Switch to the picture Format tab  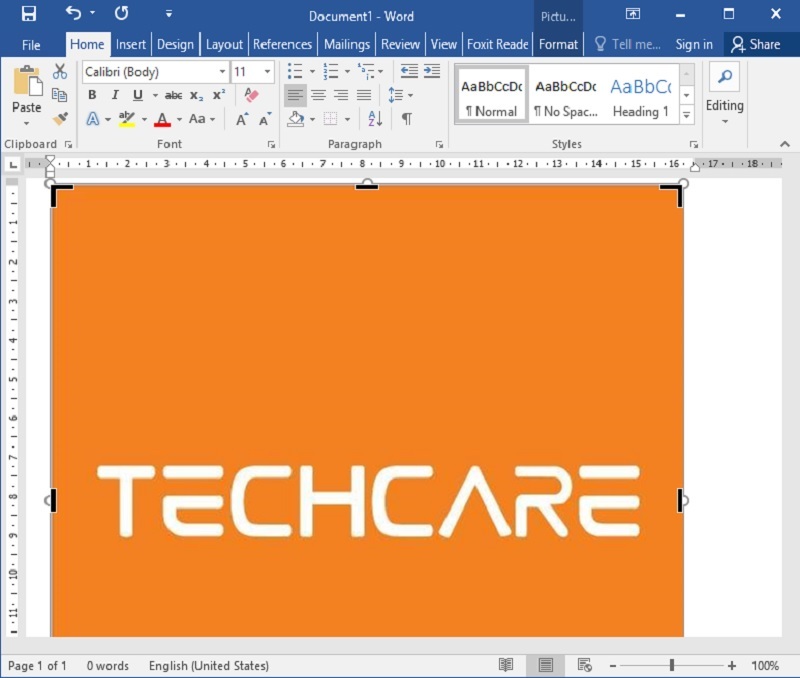(x=558, y=44)
